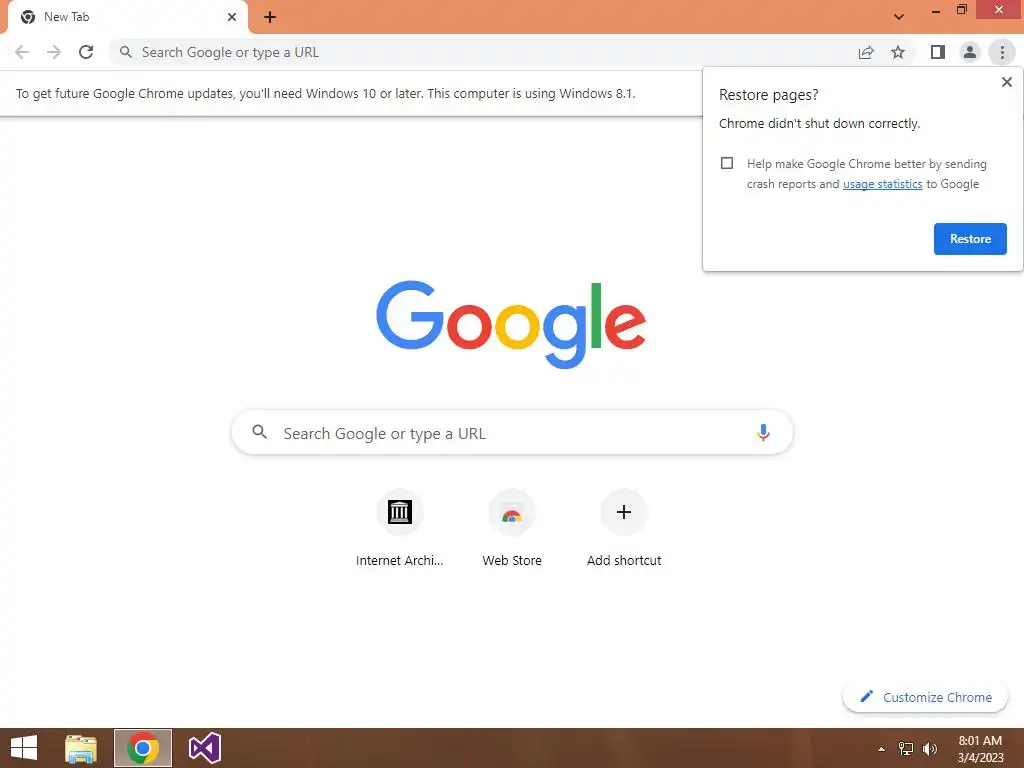Open the Windows Start button
Screen dimensions: 1024x768
(x=24, y=748)
